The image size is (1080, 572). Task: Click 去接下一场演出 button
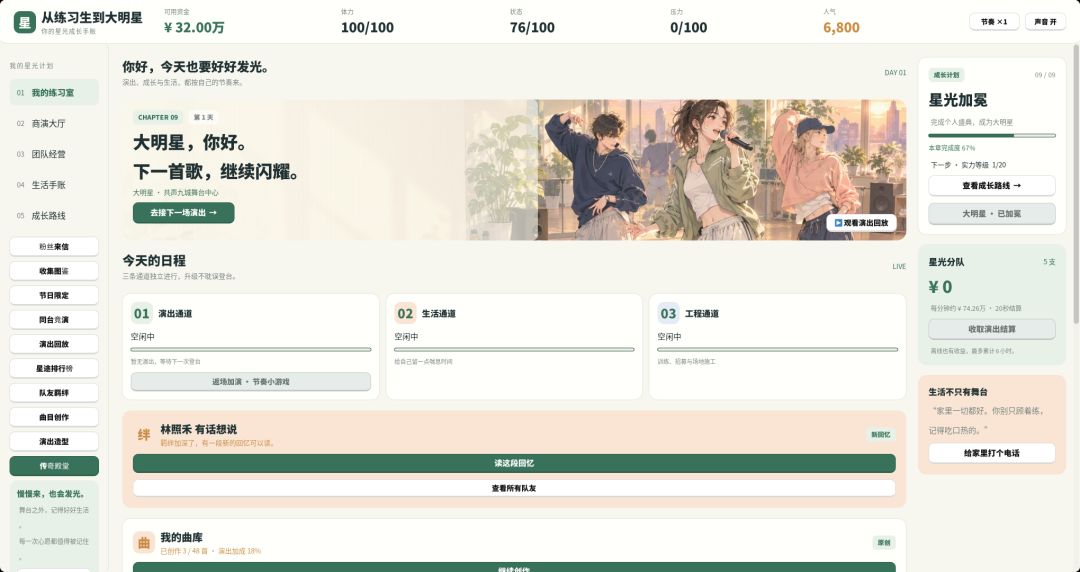(x=184, y=213)
